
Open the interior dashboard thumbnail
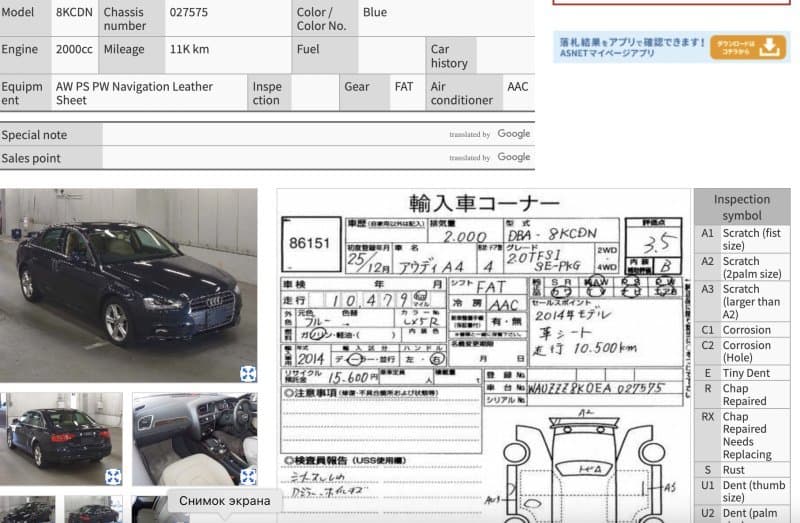point(194,439)
